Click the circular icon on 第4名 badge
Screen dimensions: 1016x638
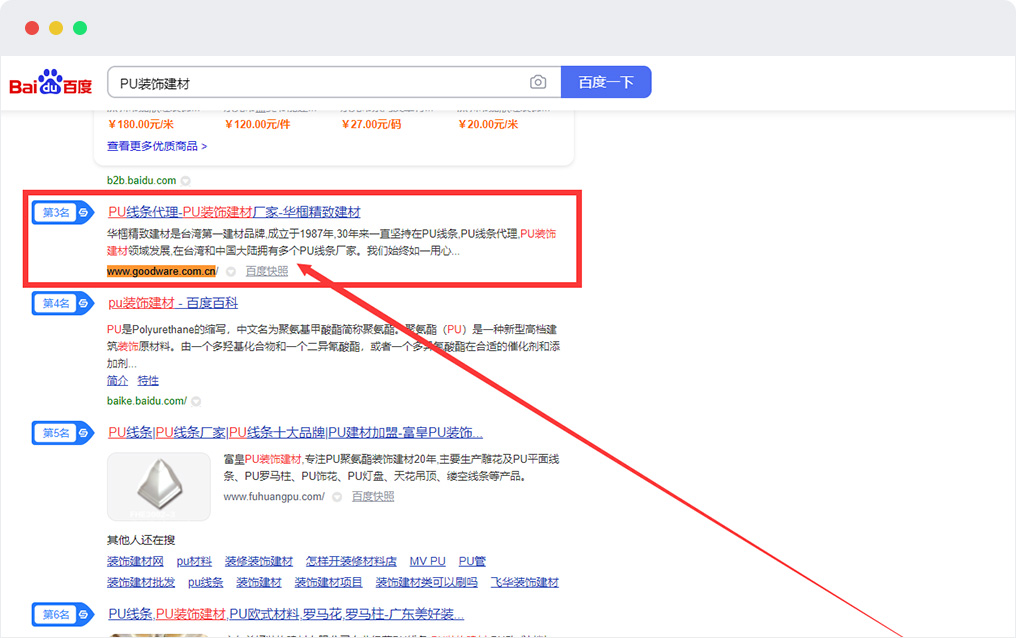pyautogui.click(x=84, y=303)
